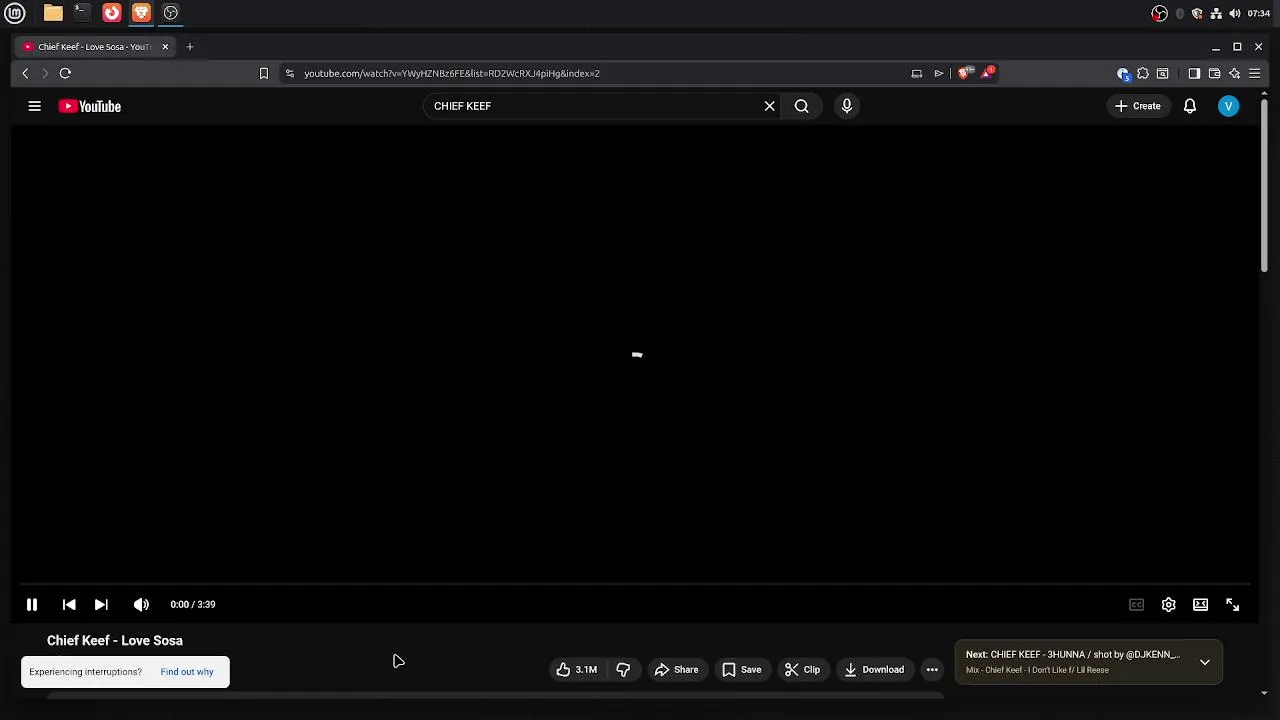Switch to OBS Studio in the panel
Image resolution: width=1280 pixels, height=720 pixels.
[171, 13]
